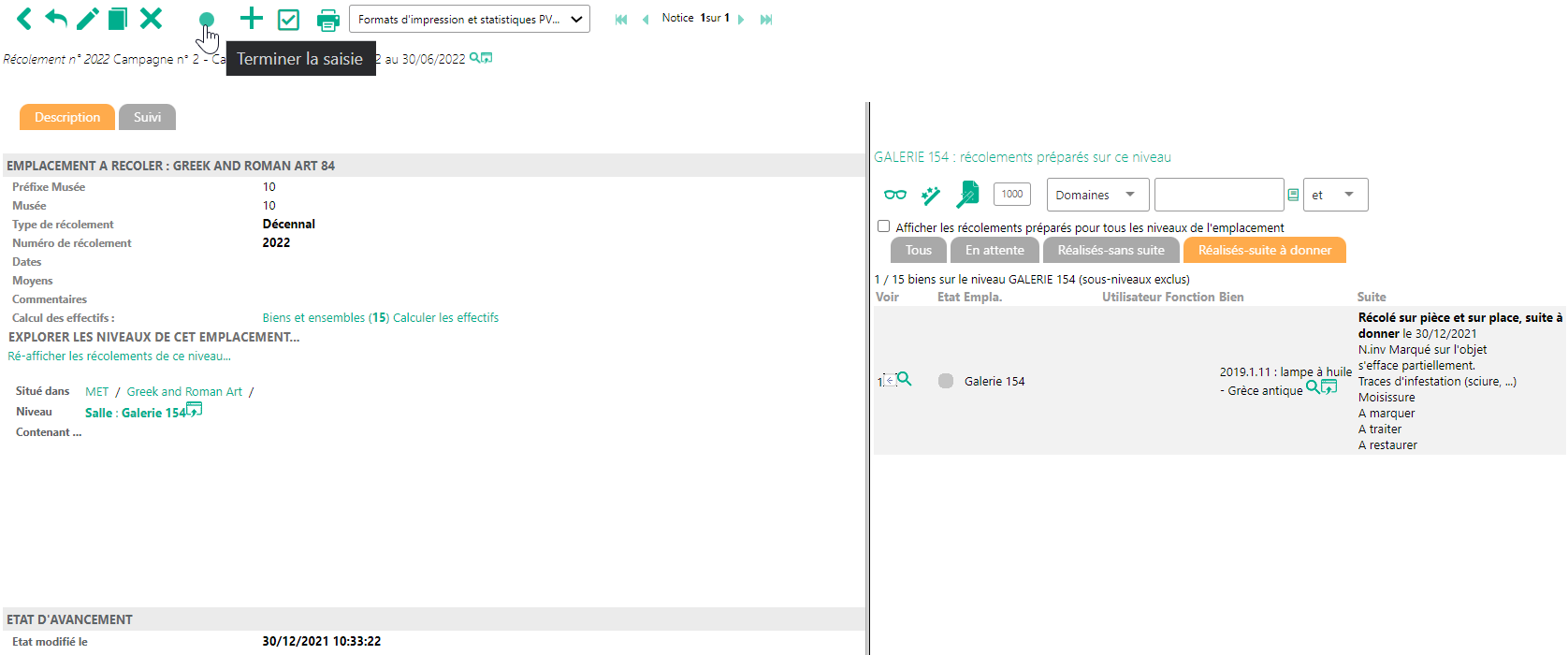The image size is (1568, 655).
Task: Click the pencil edit icon in the toolbar
Action: (x=87, y=19)
